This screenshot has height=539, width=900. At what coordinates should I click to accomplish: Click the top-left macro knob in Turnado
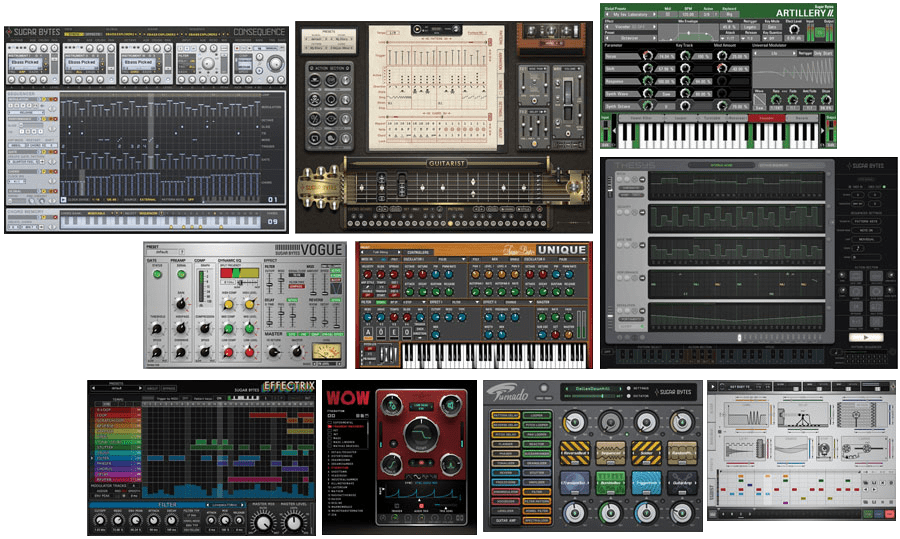click(575, 422)
